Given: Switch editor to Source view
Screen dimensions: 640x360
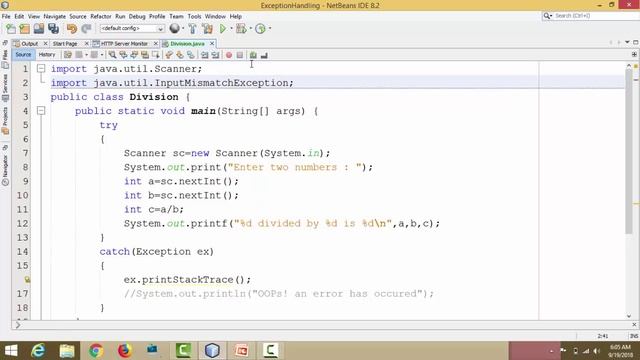Looking at the screenshot, I should 23,54.
